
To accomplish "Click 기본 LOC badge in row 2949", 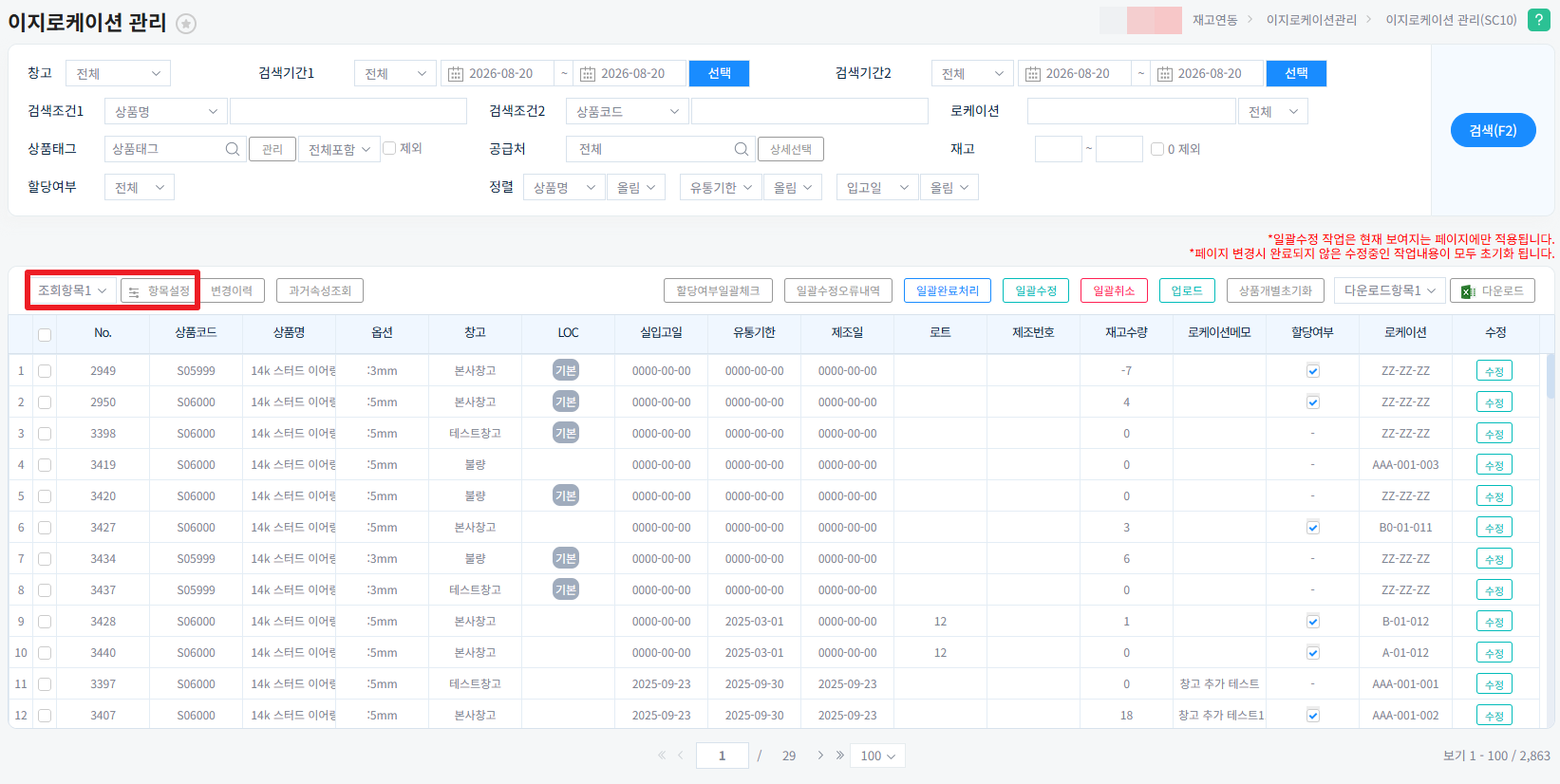I will click(566, 370).
